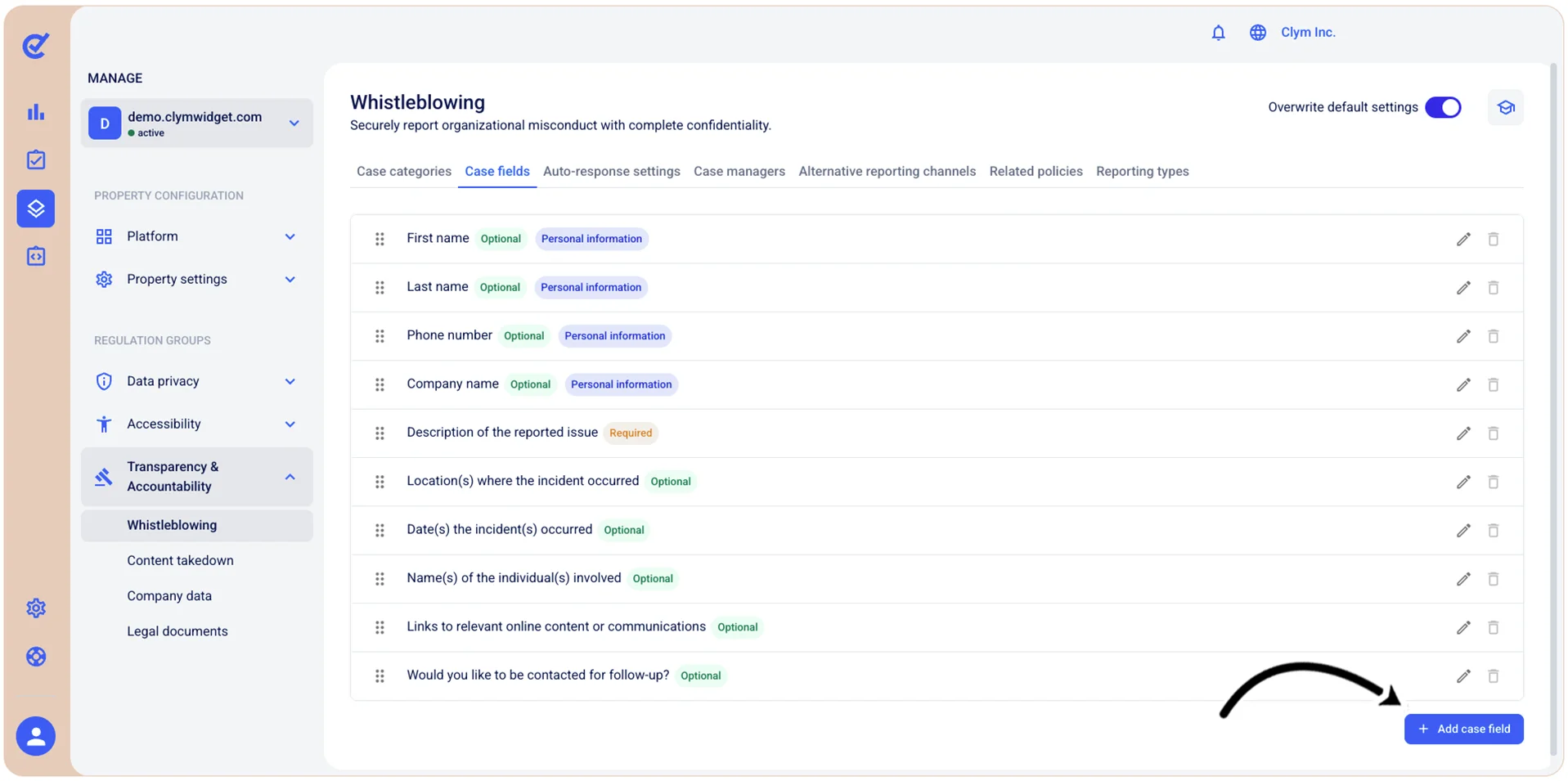Click the globe language icon
Viewport: 1568px width, 781px height.
(1258, 33)
